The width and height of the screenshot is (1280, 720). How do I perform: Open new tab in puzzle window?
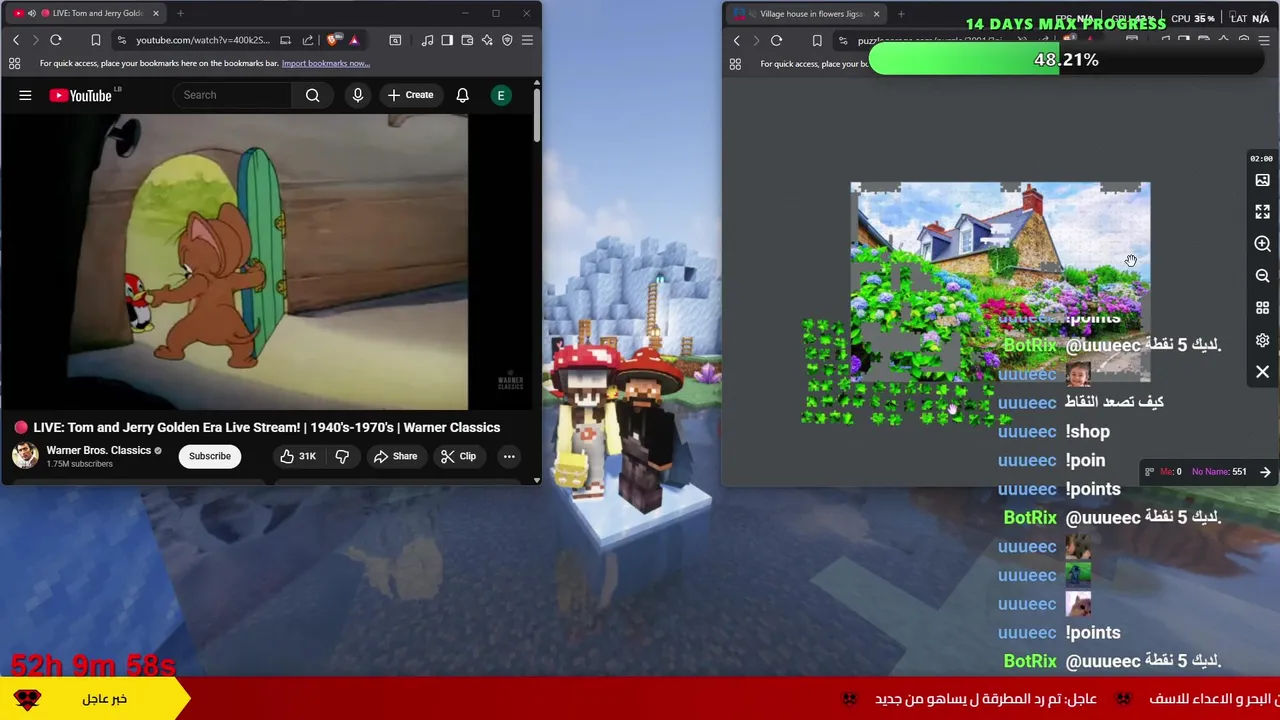pos(901,14)
